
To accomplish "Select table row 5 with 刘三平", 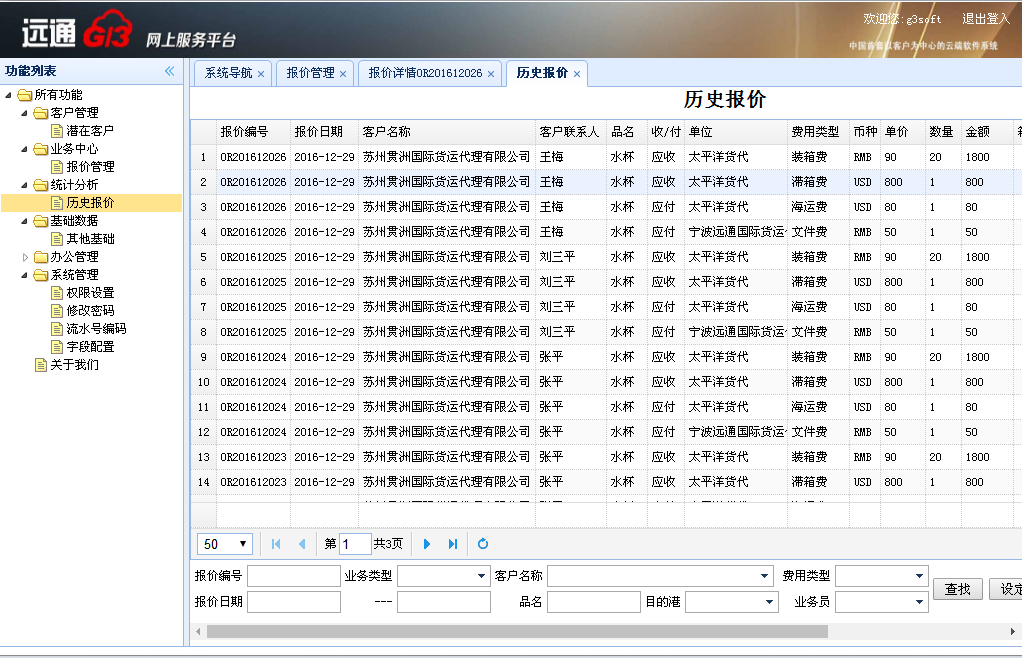I will [x=606, y=257].
